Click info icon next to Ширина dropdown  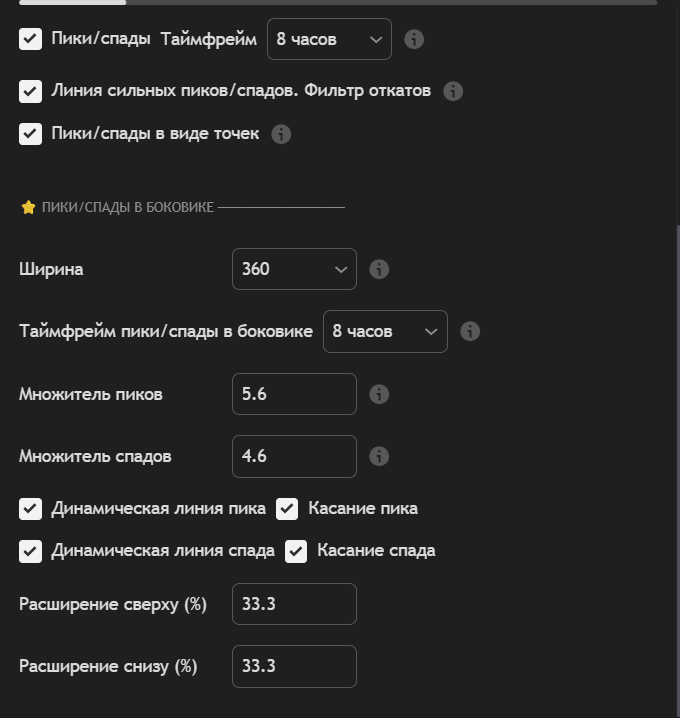379,269
